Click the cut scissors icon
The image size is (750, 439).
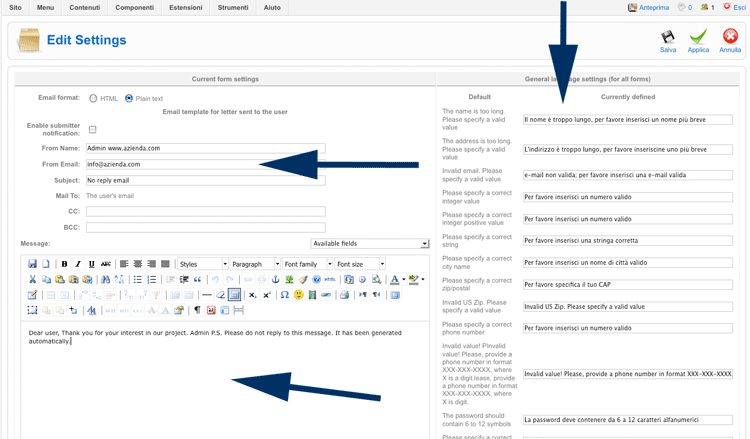[x=32, y=279]
